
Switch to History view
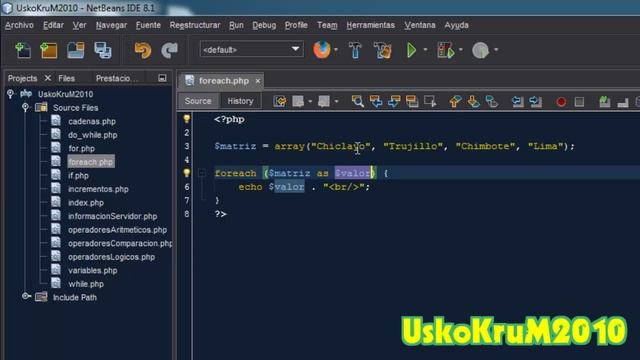240,101
